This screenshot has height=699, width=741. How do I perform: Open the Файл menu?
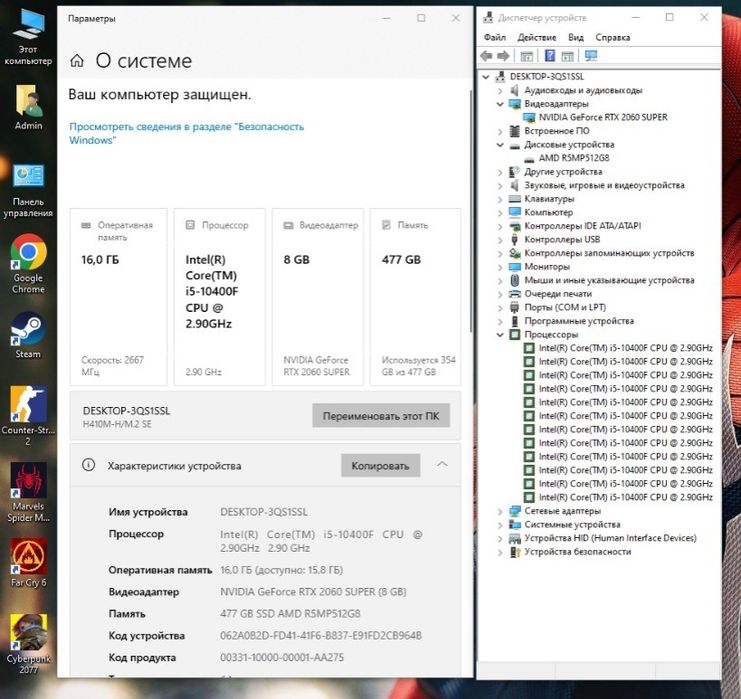coord(494,37)
